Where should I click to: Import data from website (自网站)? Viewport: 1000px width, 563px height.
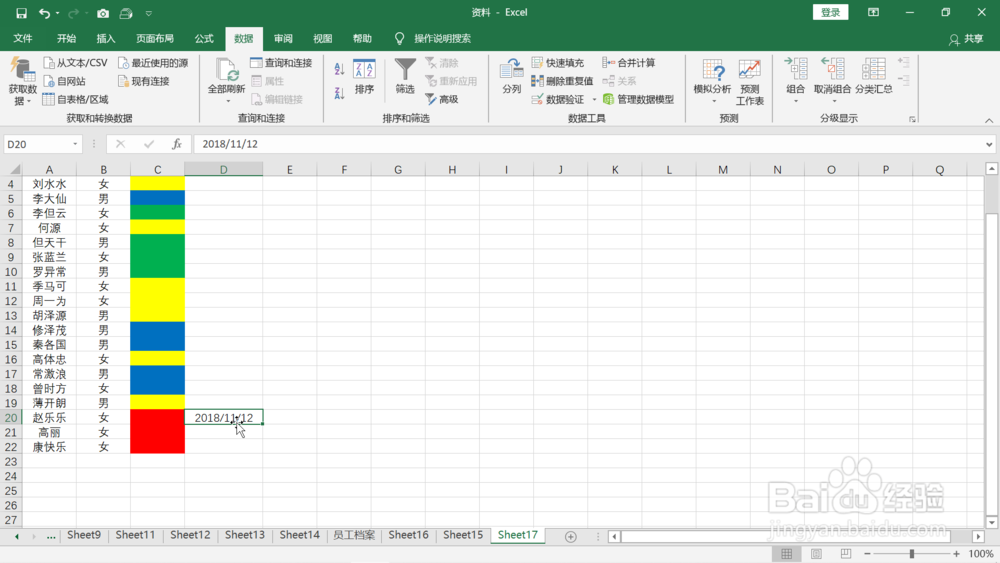point(64,81)
